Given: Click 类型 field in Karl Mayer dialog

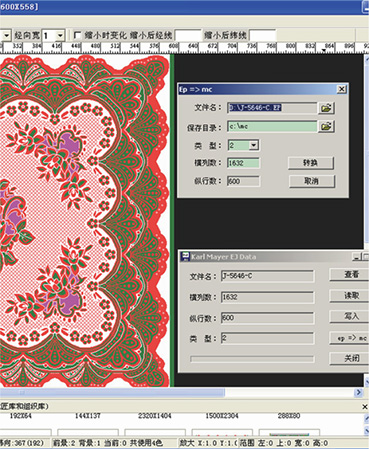Looking at the screenshot, I should point(267,338).
